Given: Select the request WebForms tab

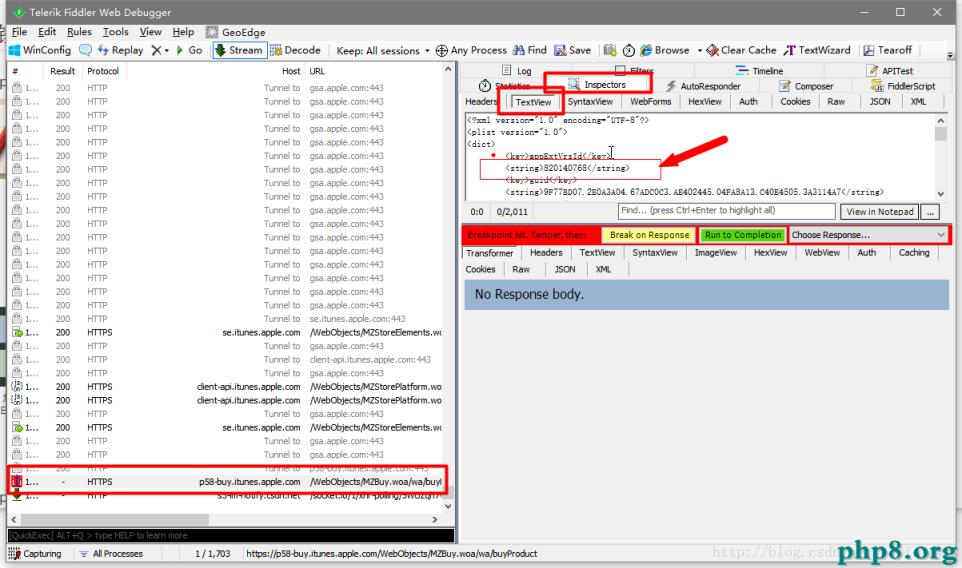Looking at the screenshot, I should click(x=651, y=102).
